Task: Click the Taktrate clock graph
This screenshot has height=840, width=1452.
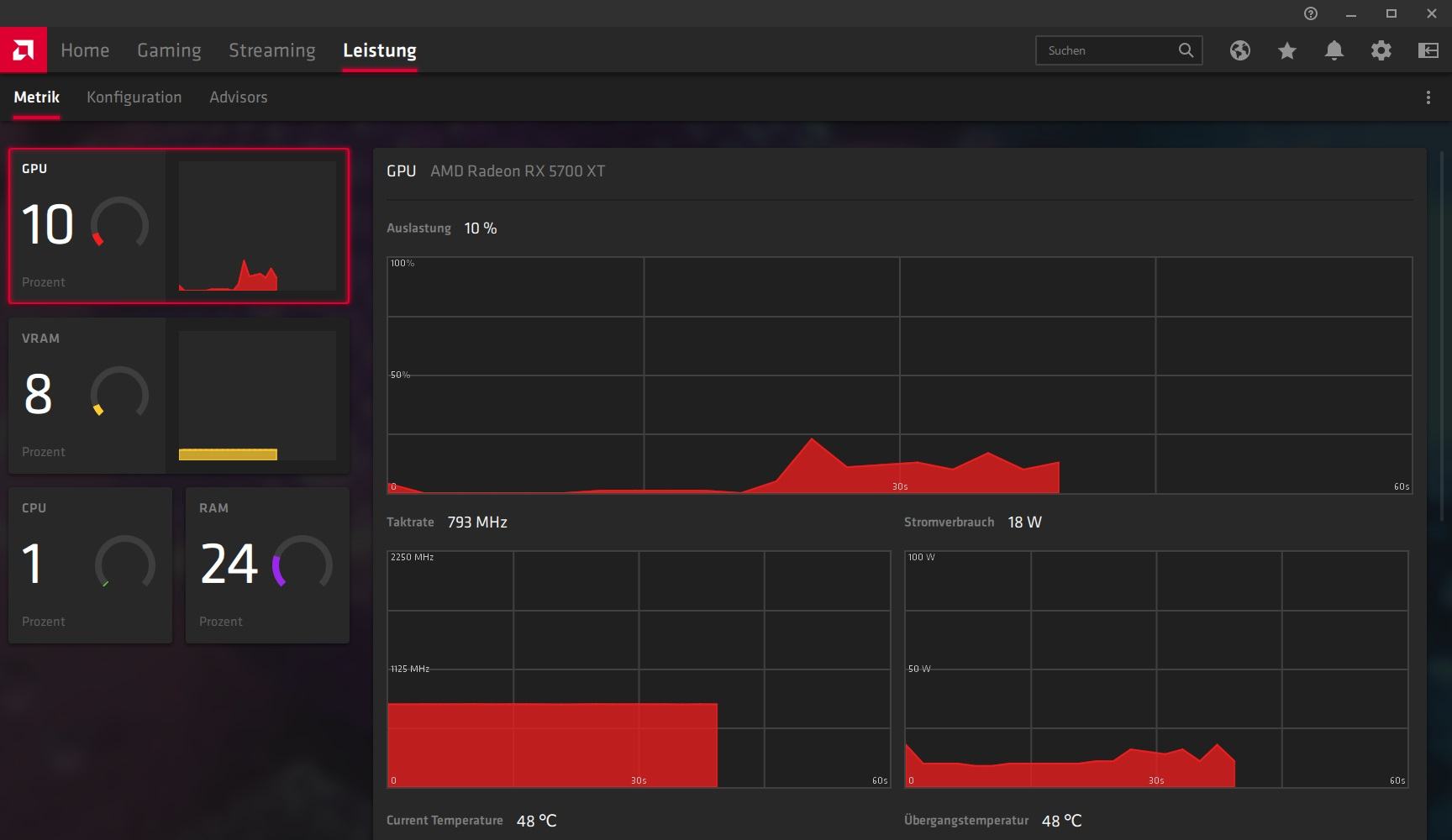Action: coord(639,669)
